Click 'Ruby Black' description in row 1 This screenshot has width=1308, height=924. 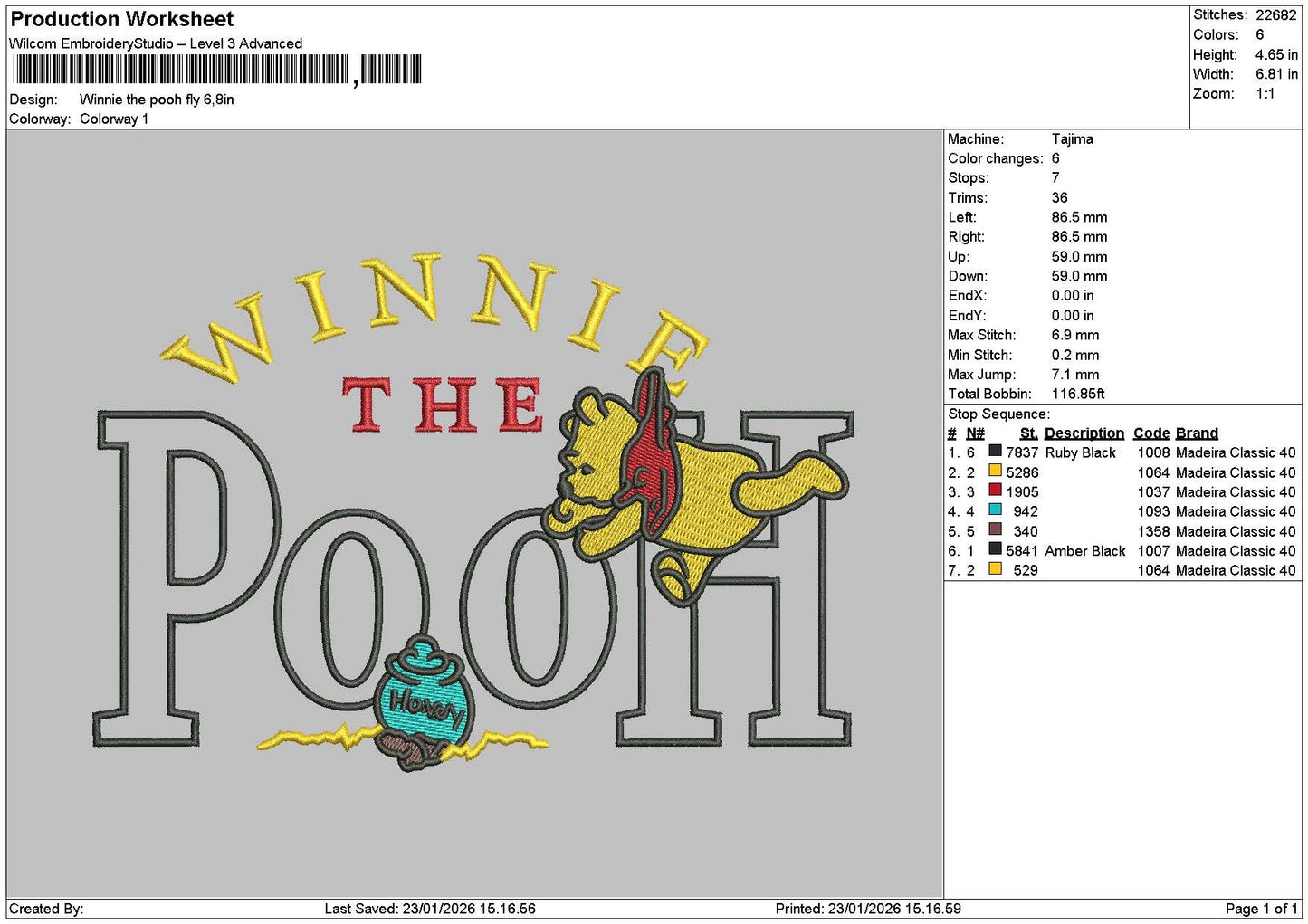click(1081, 452)
